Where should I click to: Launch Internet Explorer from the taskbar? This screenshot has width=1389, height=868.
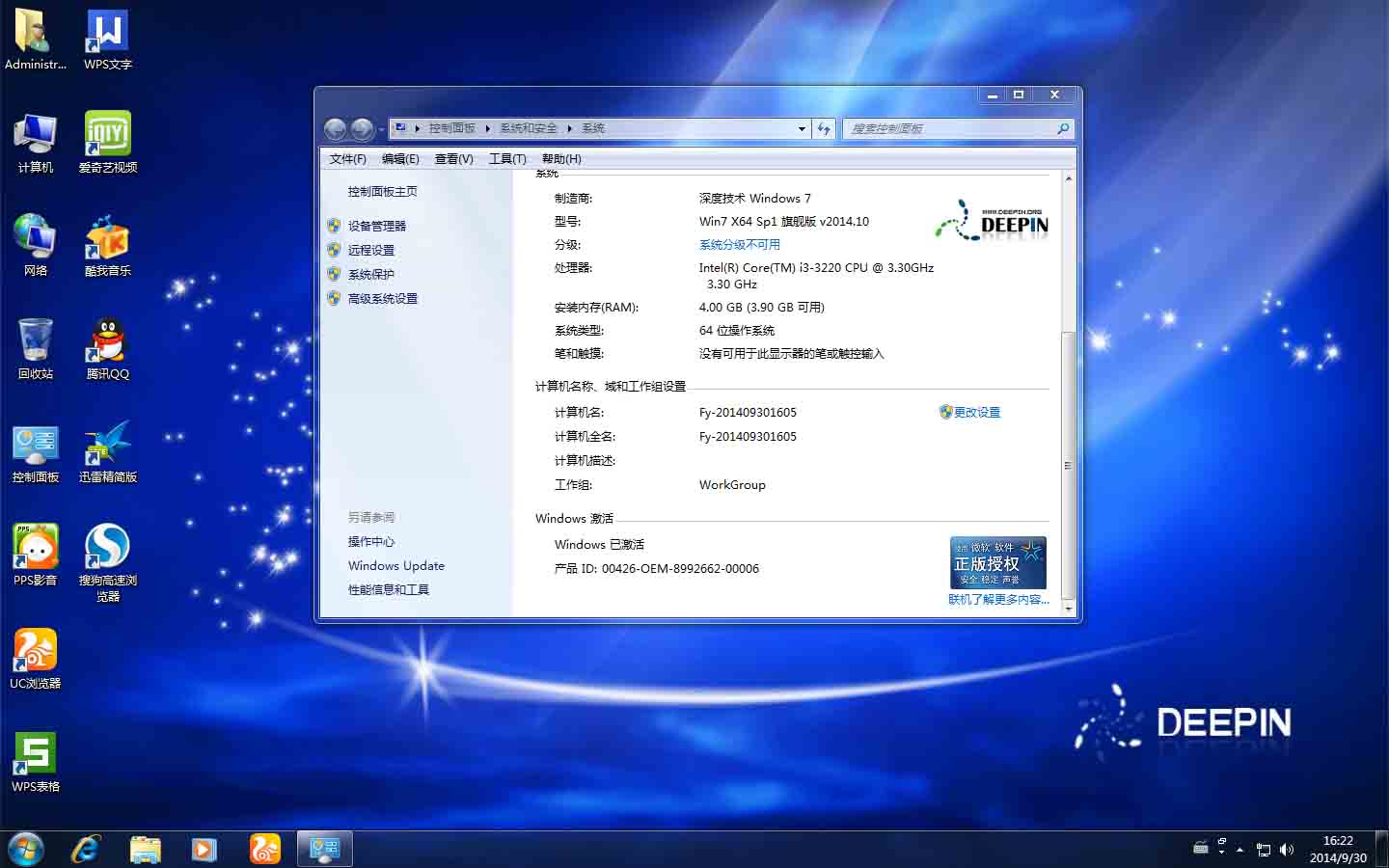(86, 849)
